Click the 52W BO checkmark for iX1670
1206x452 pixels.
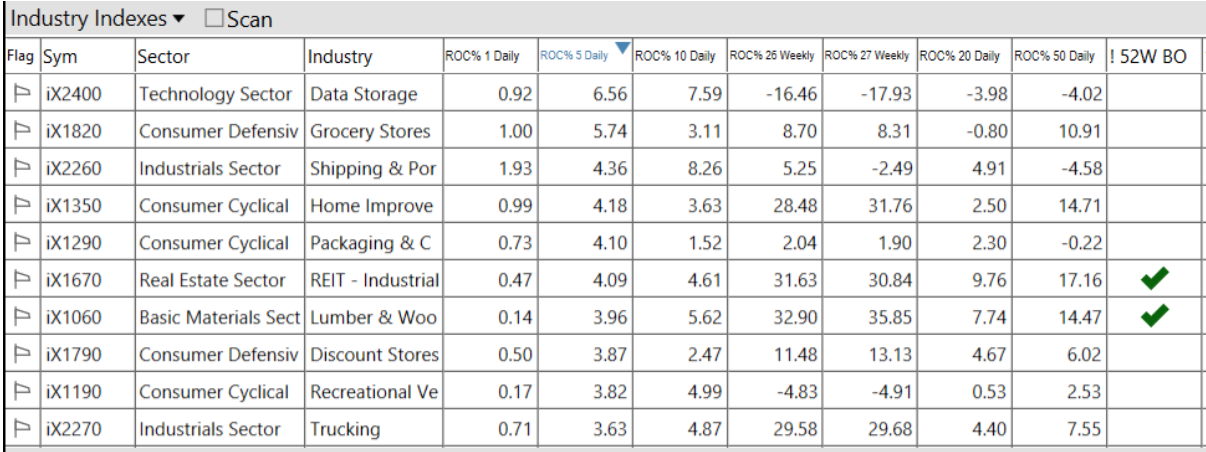coord(1155,280)
